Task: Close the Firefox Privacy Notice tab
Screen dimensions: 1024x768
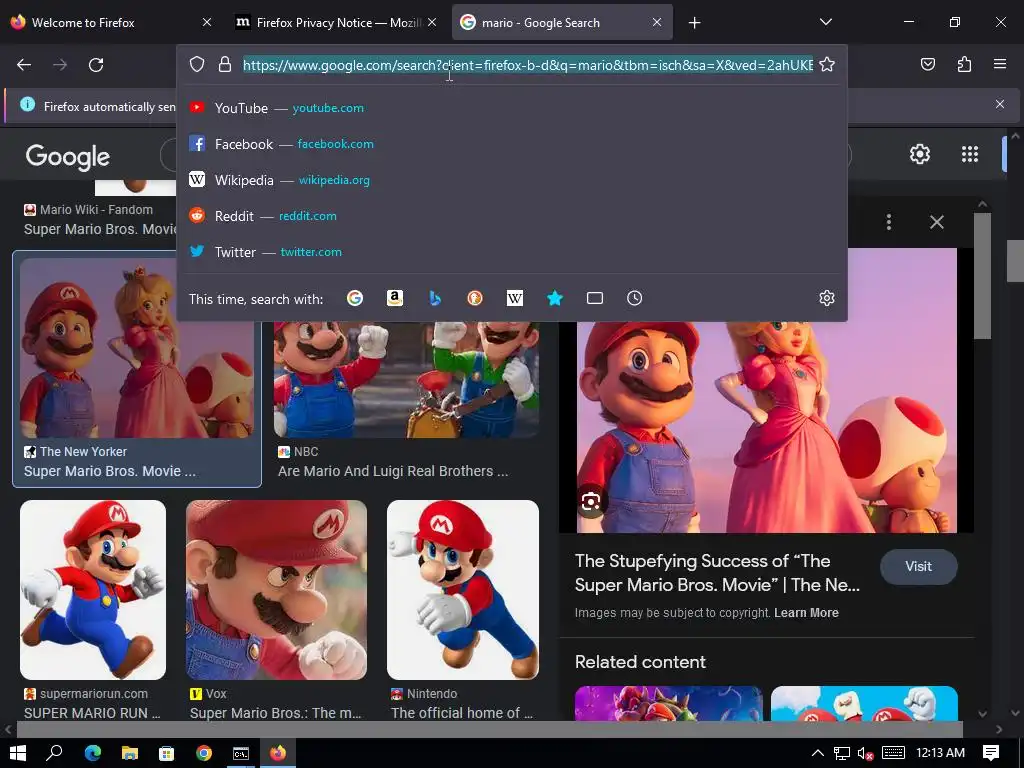Action: pyautogui.click(x=432, y=22)
